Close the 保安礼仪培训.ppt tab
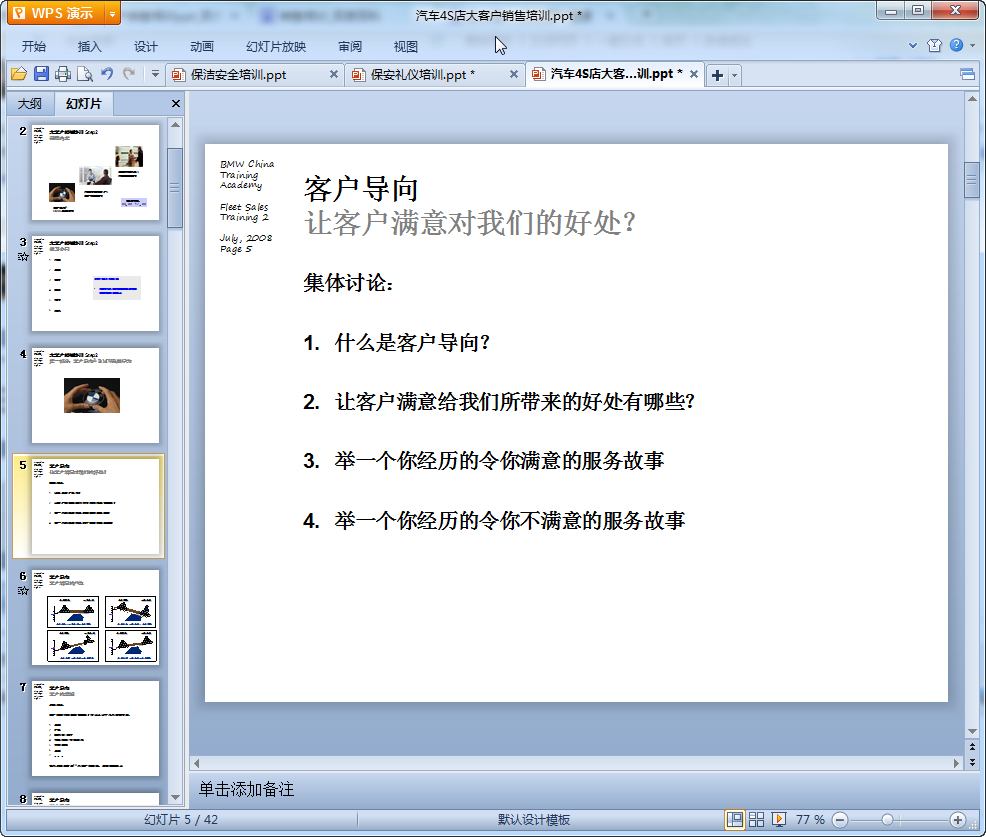986x837 pixels. click(514, 74)
